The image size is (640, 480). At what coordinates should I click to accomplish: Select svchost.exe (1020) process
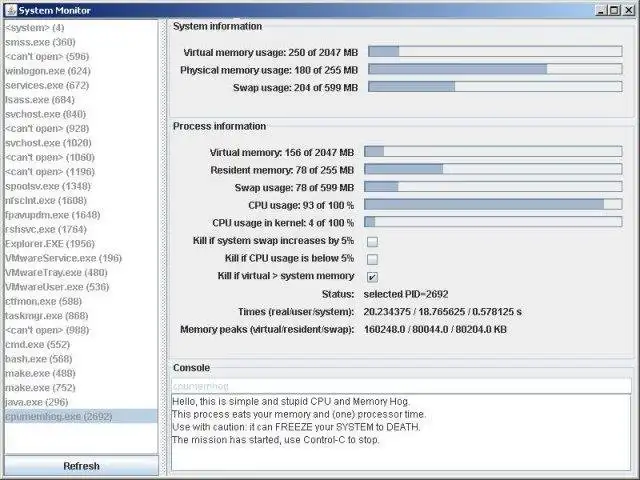(x=81, y=143)
